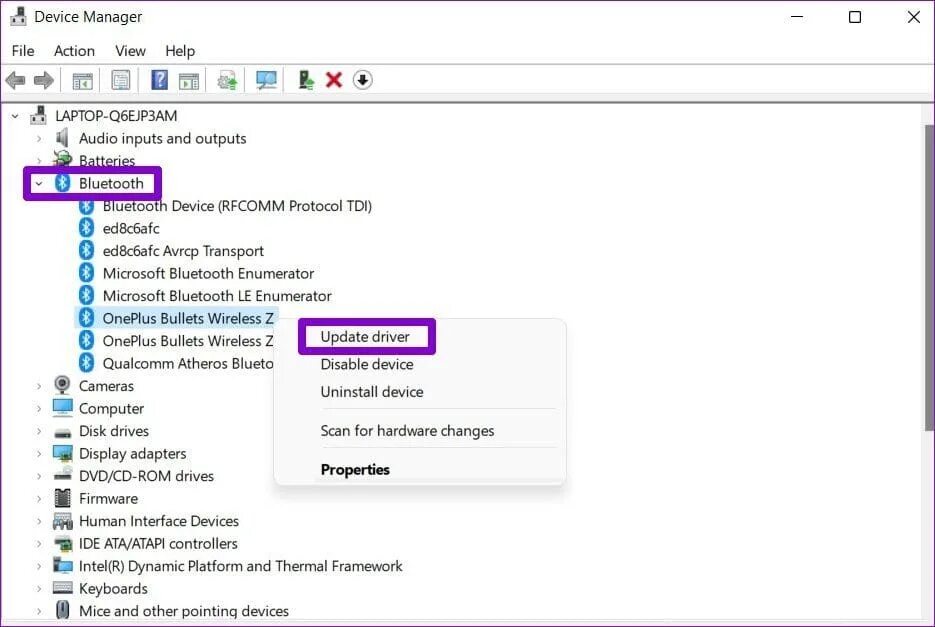Viewport: 935px width, 627px height.
Task: Open the Help question mark toolbar icon
Action: click(x=159, y=80)
